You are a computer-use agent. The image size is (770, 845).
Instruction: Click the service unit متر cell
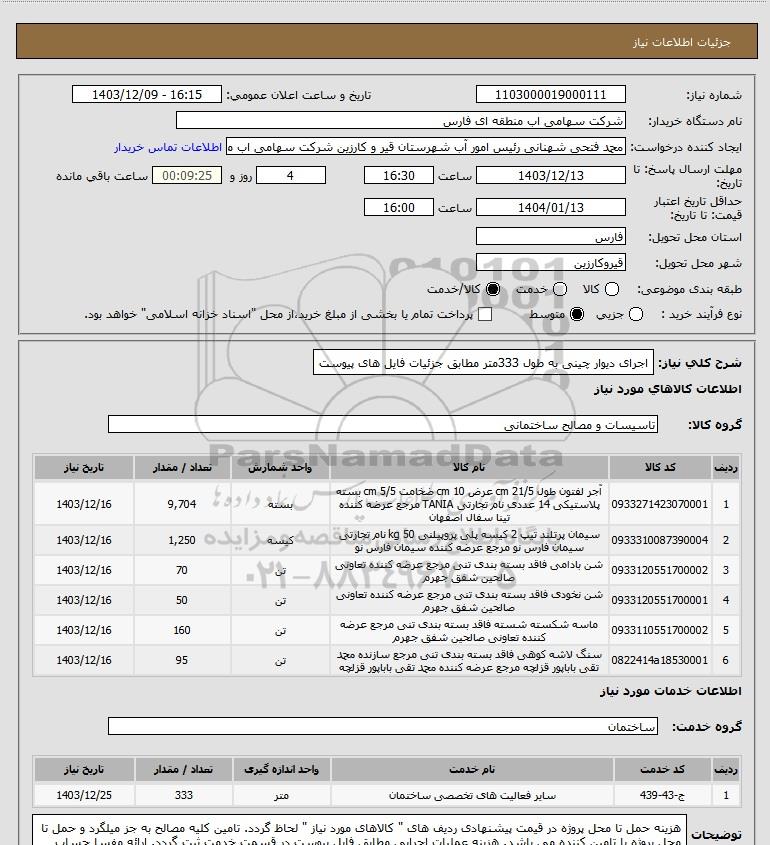281,795
